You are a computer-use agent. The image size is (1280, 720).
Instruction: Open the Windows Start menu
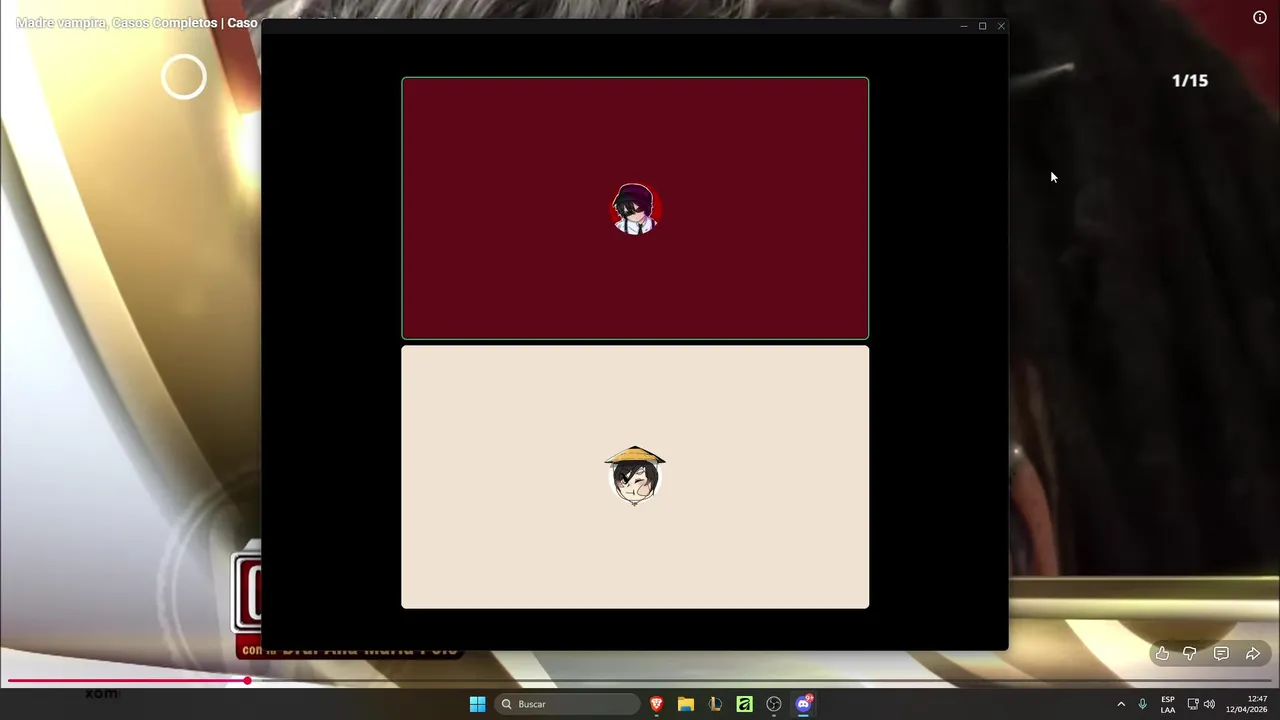pyautogui.click(x=477, y=704)
